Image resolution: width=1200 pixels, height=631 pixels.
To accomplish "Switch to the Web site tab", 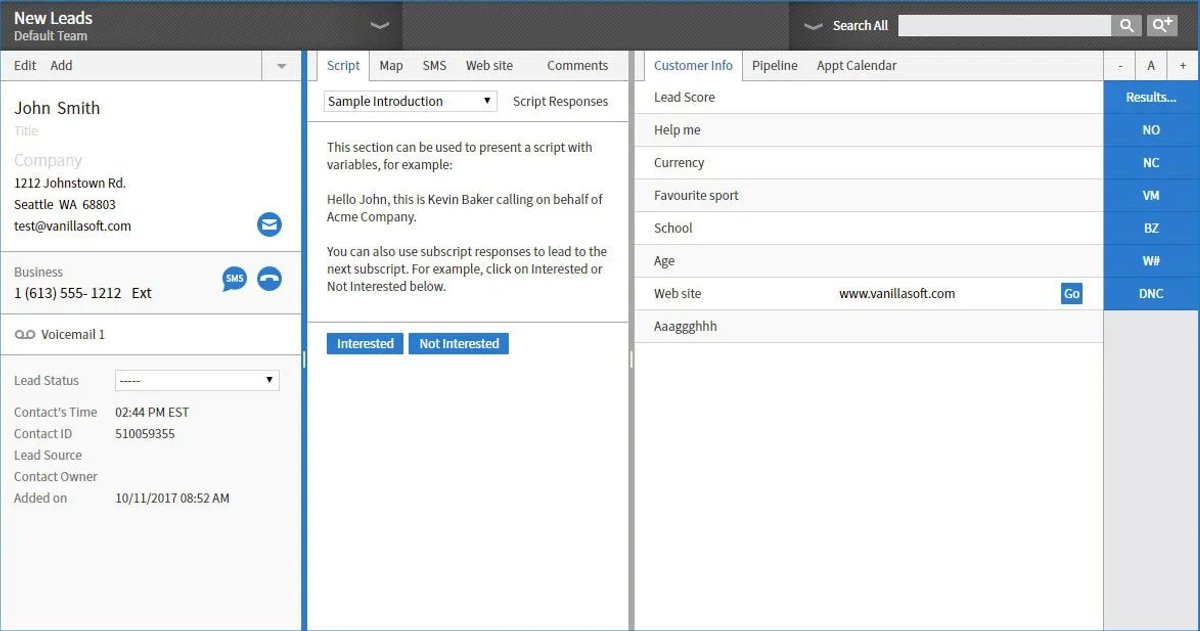I will click(489, 66).
